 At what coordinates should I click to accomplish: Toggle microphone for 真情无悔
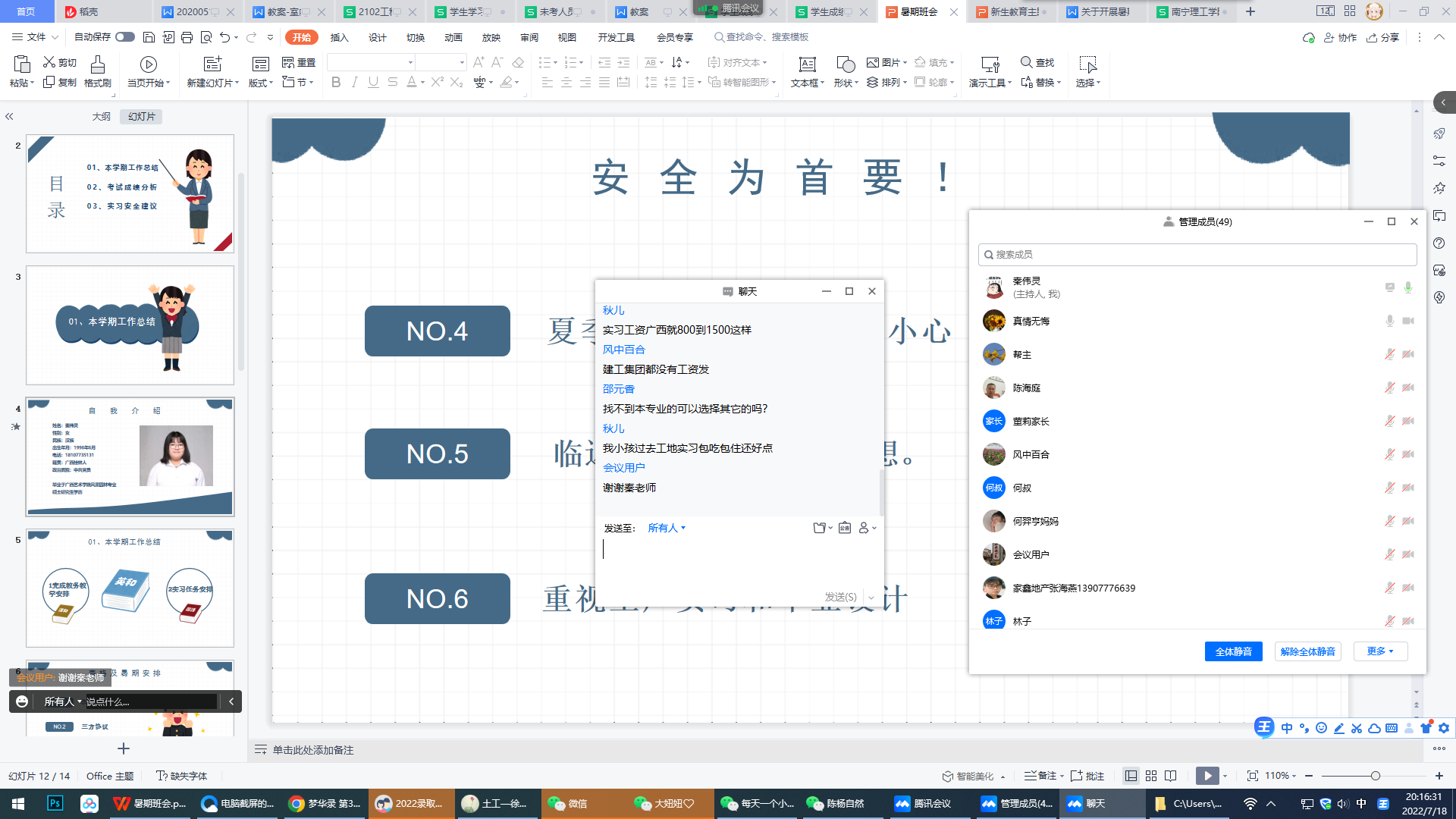[x=1389, y=321]
